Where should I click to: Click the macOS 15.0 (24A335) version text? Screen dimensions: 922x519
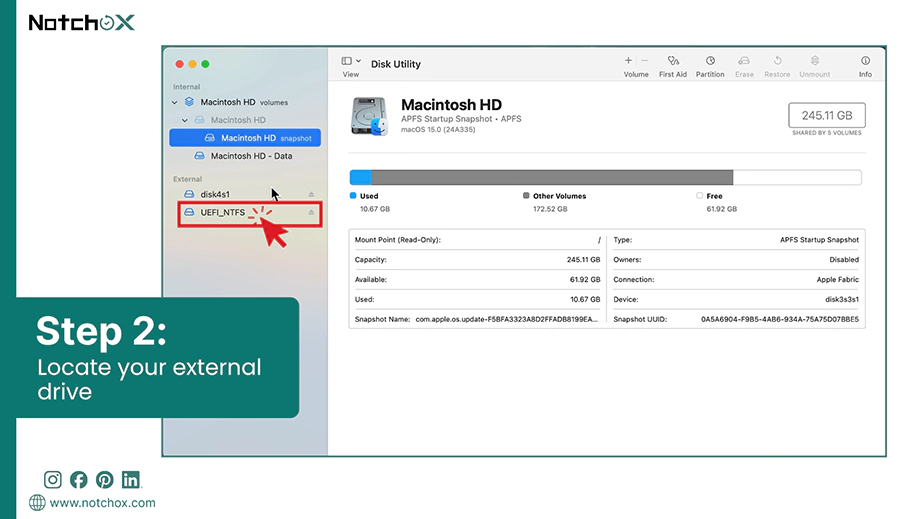[x=438, y=130]
